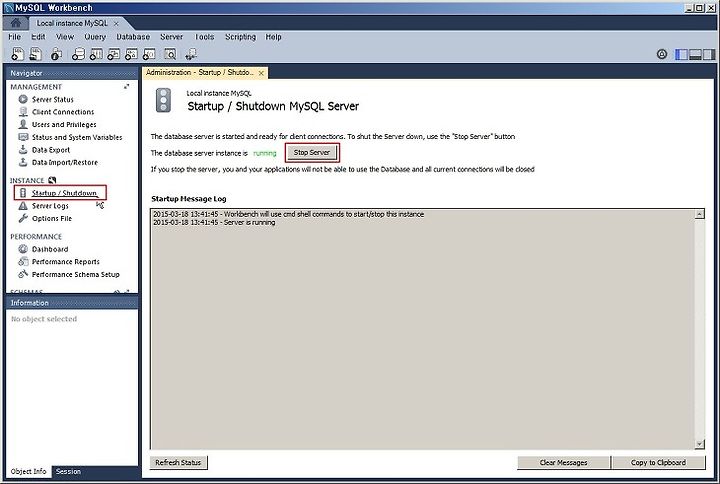Click the create new table icon

96,54
